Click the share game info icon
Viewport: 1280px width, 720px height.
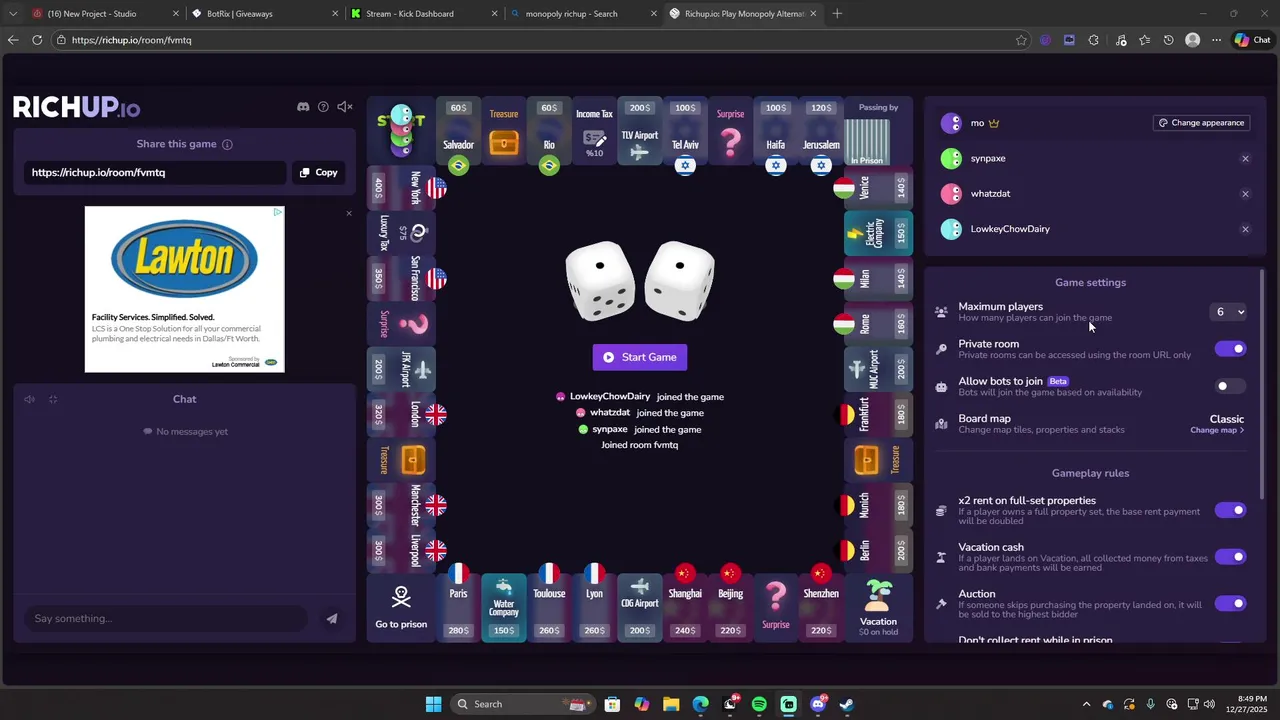pos(227,144)
